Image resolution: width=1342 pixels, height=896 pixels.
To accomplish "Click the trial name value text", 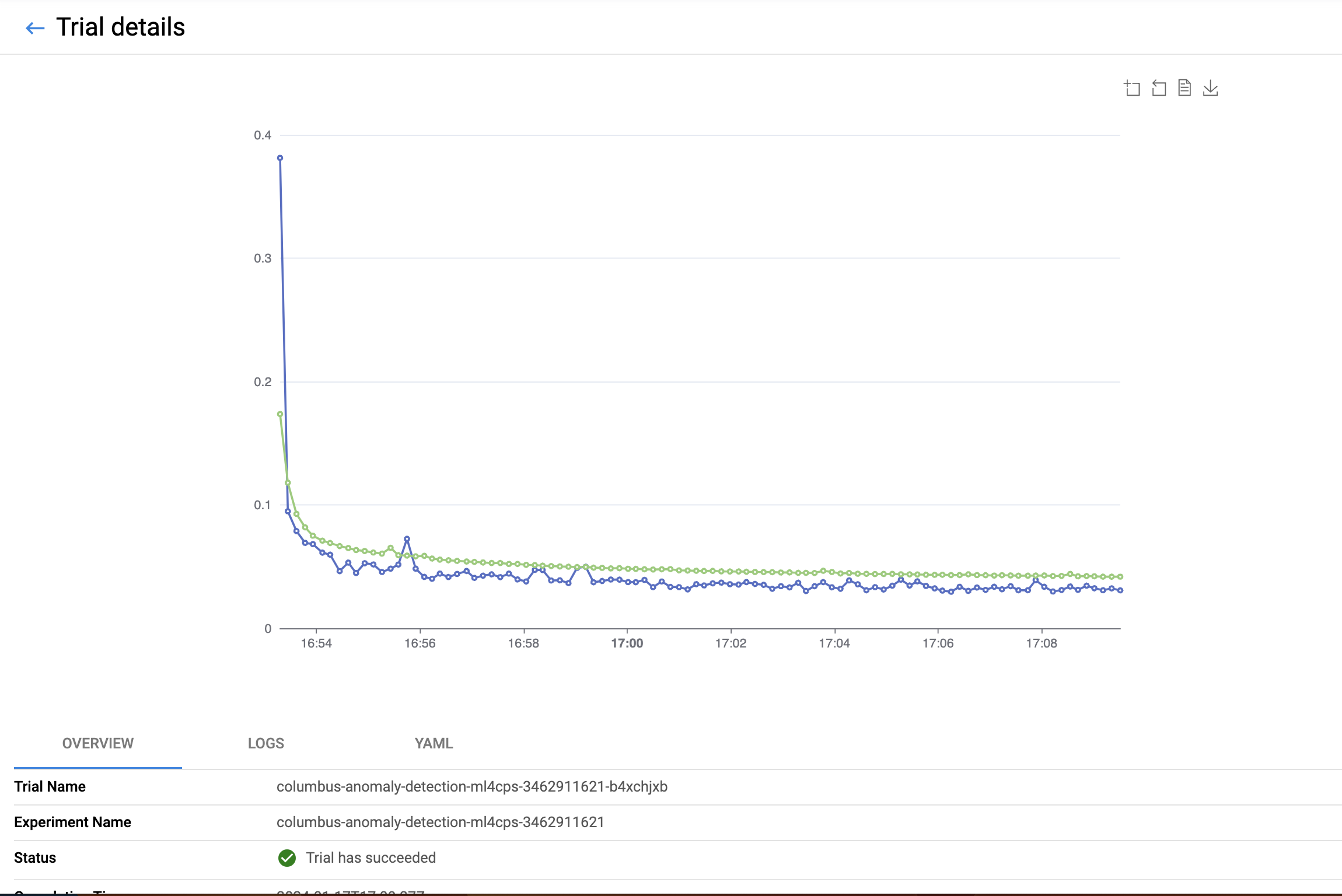I will [x=471, y=786].
